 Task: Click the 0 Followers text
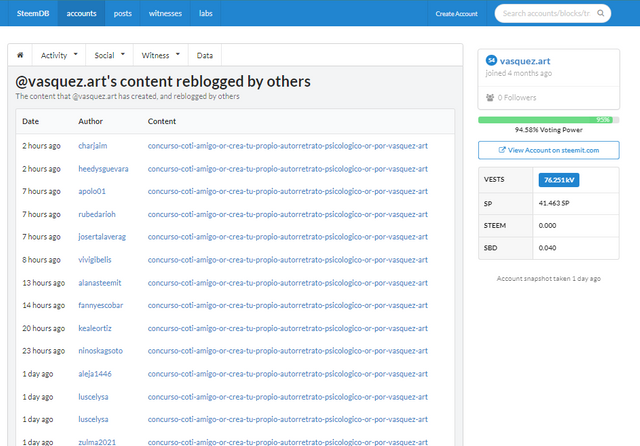click(517, 98)
